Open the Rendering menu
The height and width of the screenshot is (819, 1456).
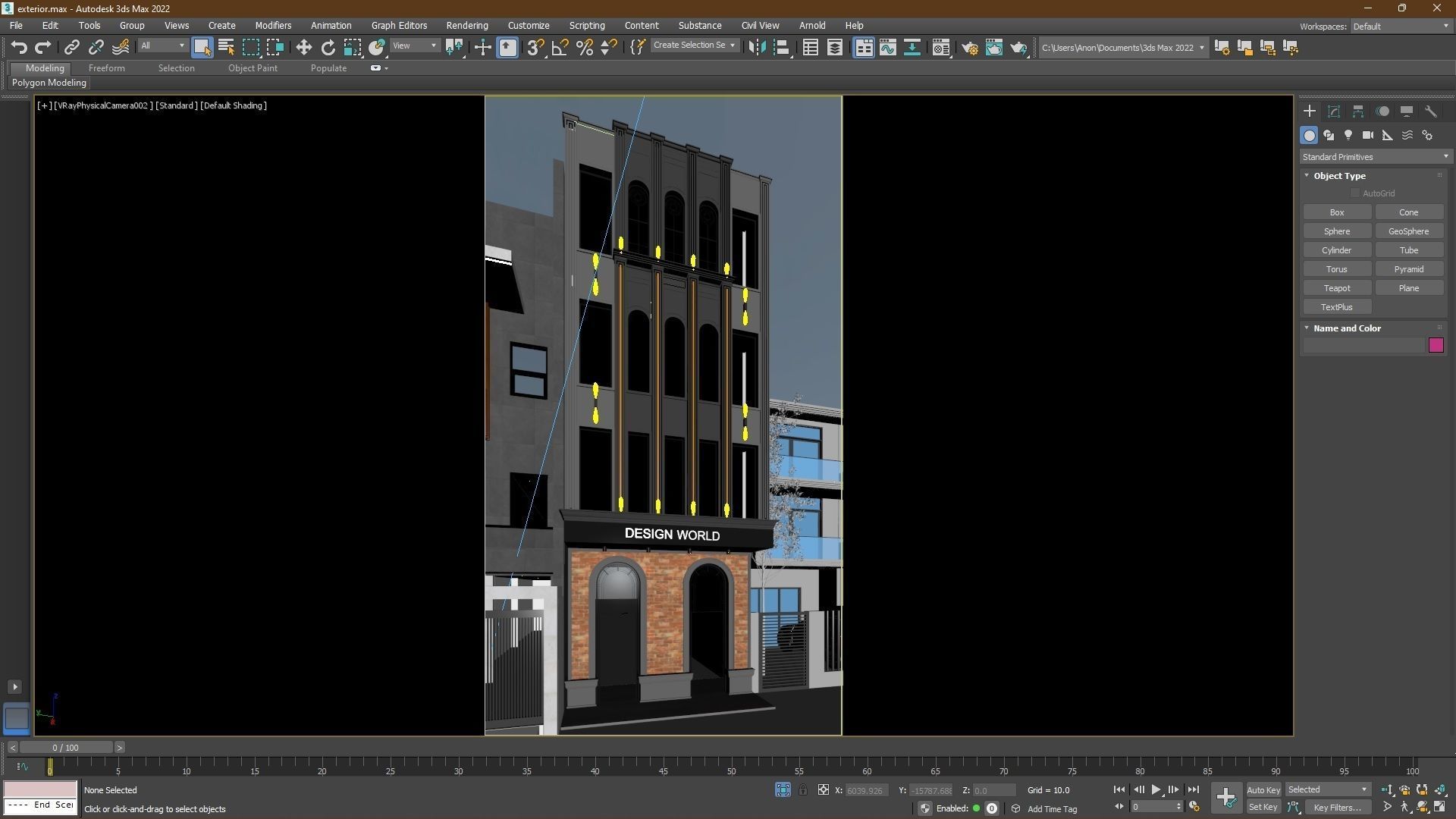point(466,25)
